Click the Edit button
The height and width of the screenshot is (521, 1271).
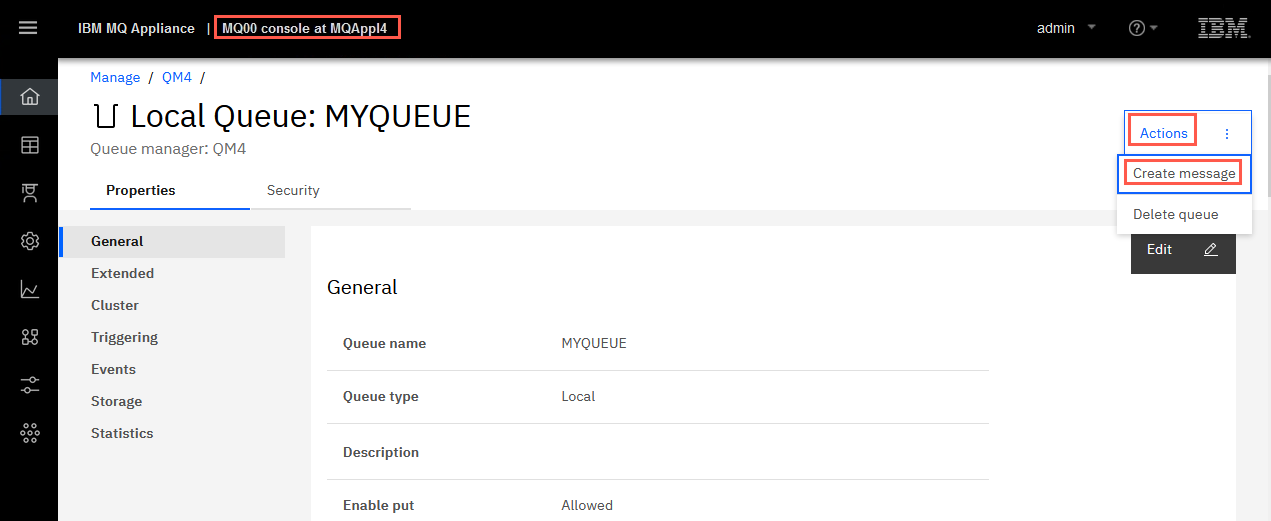(x=1183, y=250)
